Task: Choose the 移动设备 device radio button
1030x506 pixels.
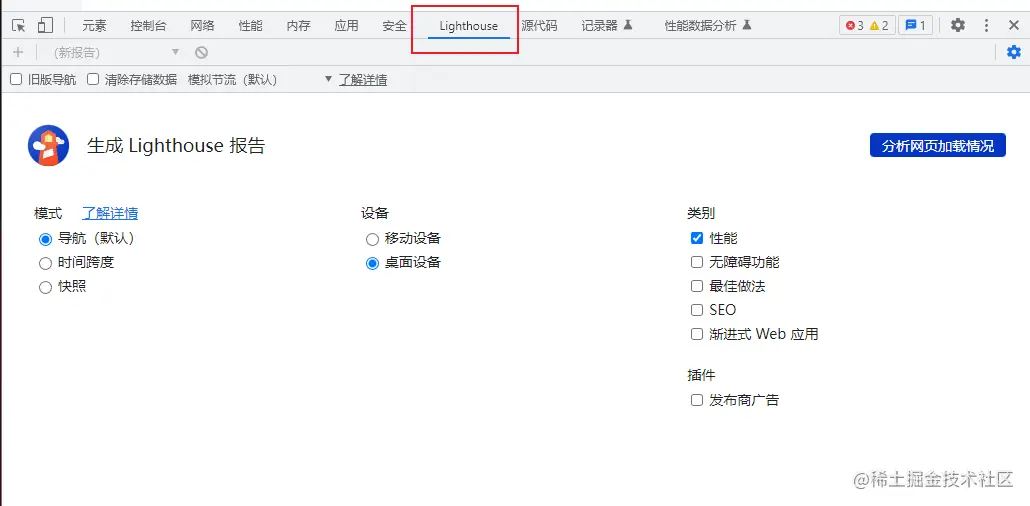Action: (372, 239)
